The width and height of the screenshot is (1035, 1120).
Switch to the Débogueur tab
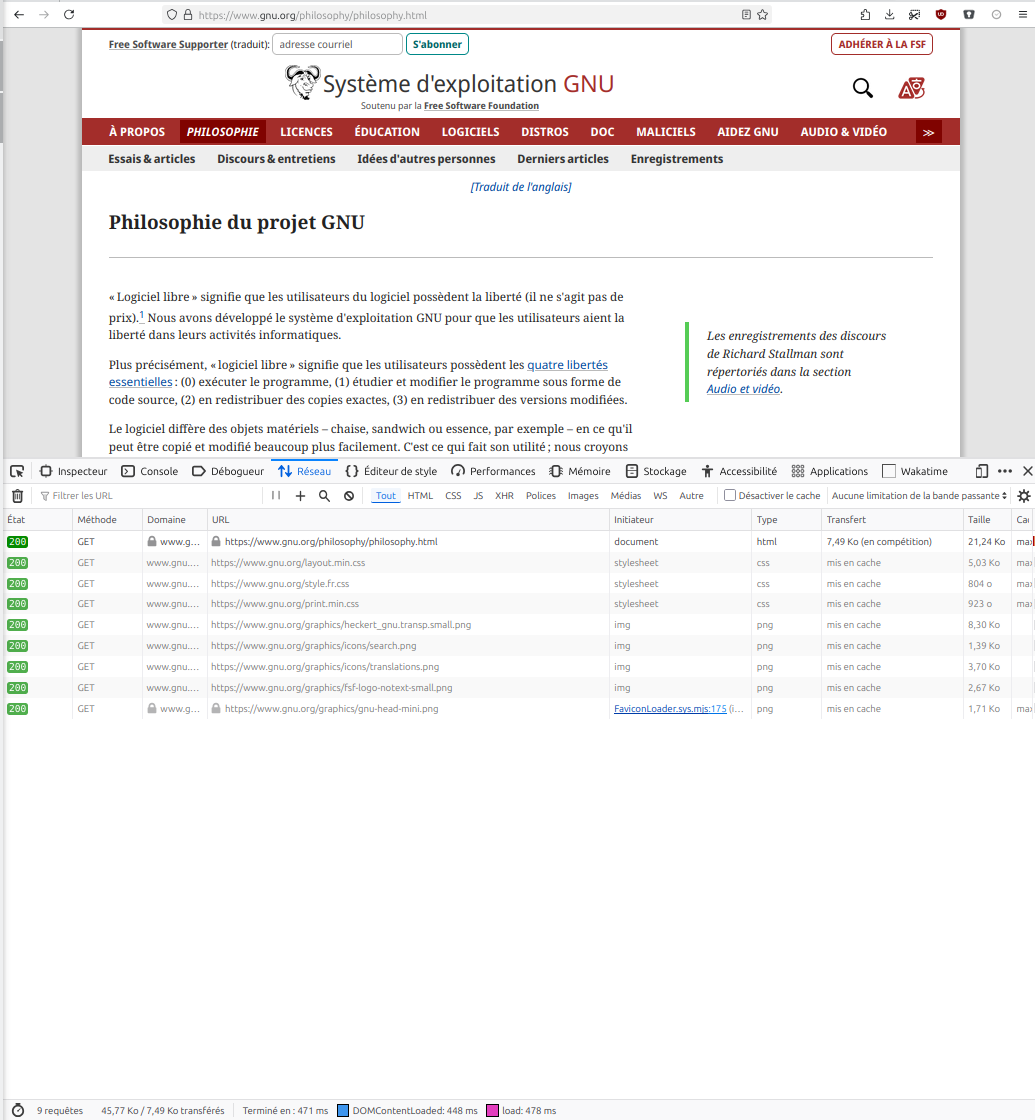[x=228, y=471]
